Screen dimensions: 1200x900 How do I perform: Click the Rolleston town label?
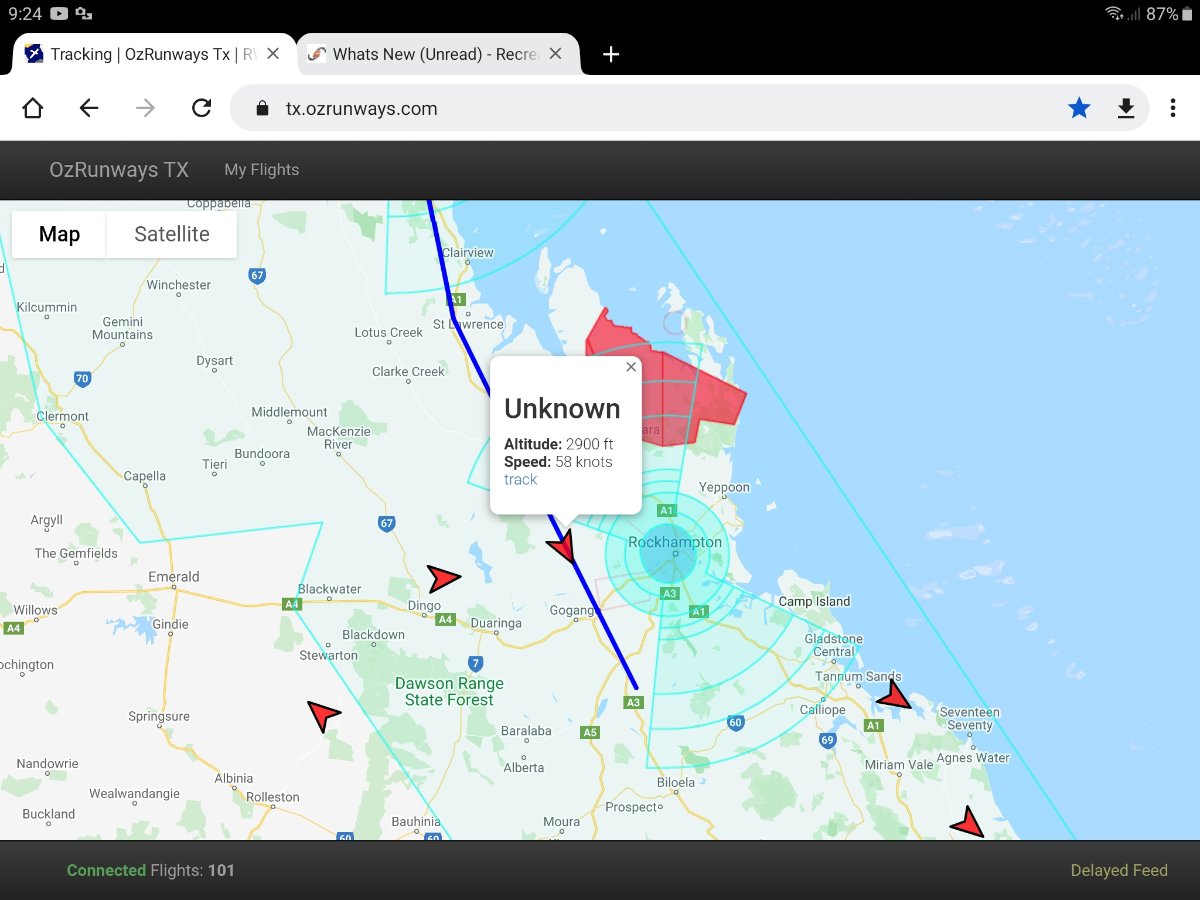tap(272, 797)
